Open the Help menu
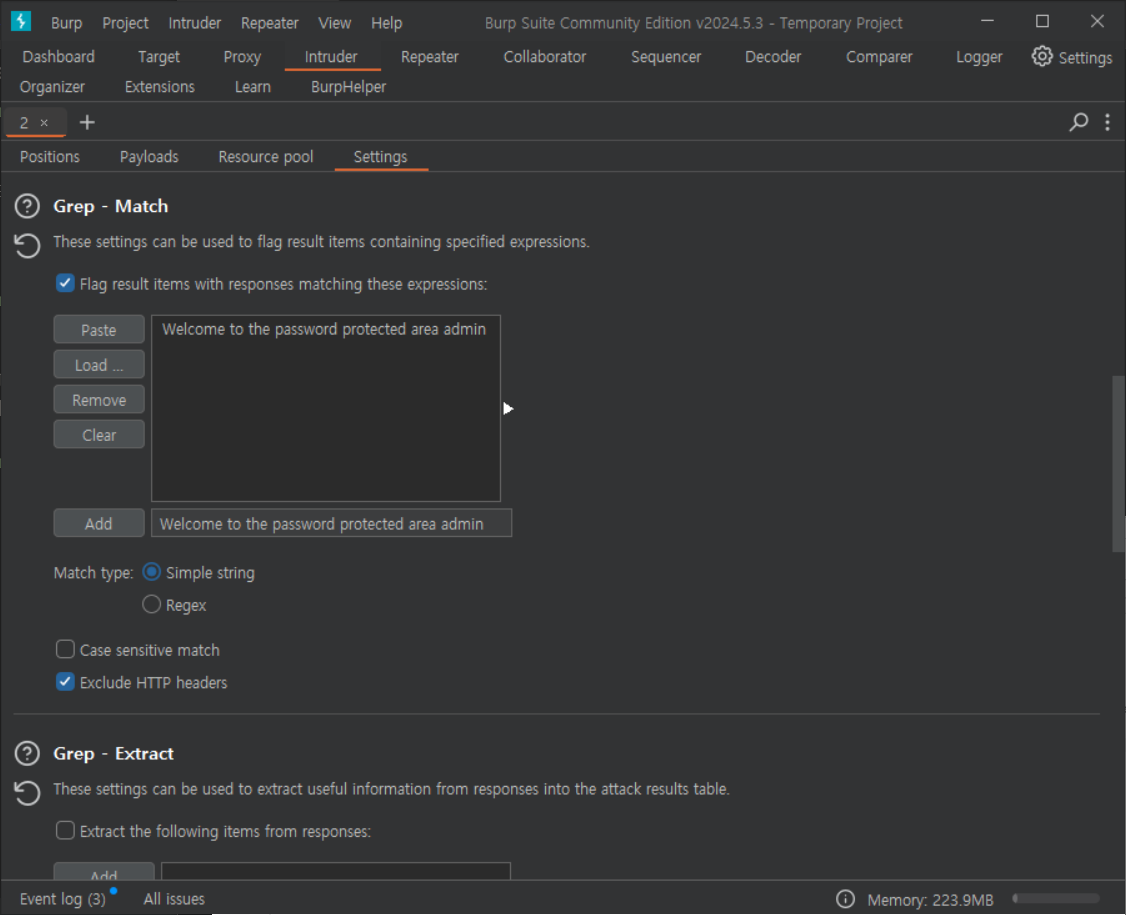The height and width of the screenshot is (915, 1126). [386, 23]
